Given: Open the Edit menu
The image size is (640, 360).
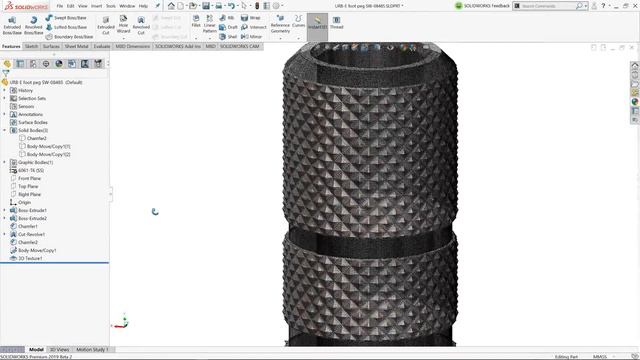Looking at the screenshot, I should [x=71, y=6].
